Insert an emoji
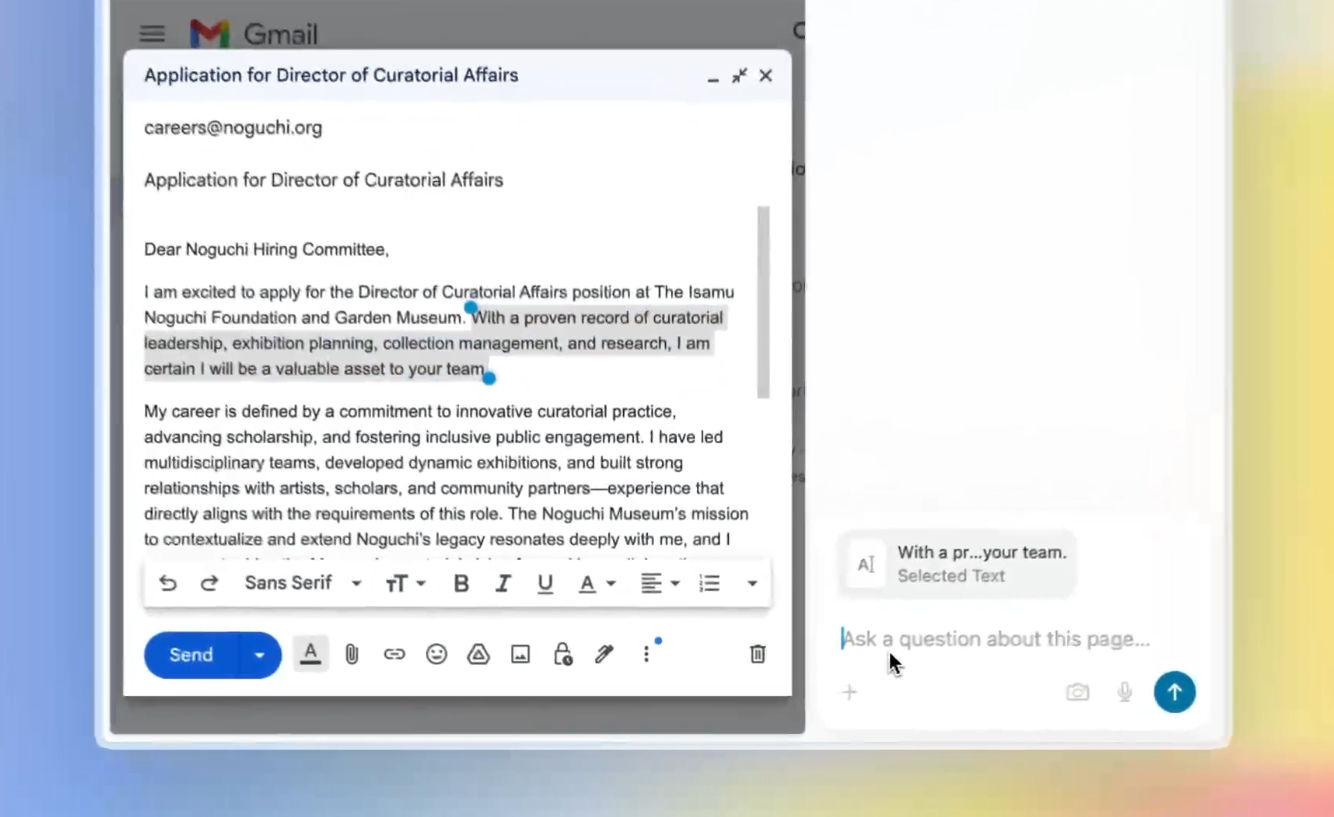Viewport: 1334px width, 817px height. click(x=436, y=654)
